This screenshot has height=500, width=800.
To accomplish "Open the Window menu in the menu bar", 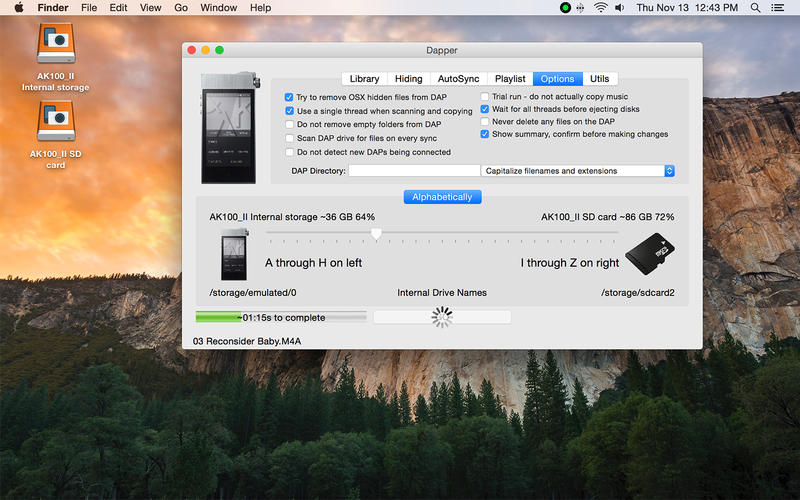I will [218, 8].
